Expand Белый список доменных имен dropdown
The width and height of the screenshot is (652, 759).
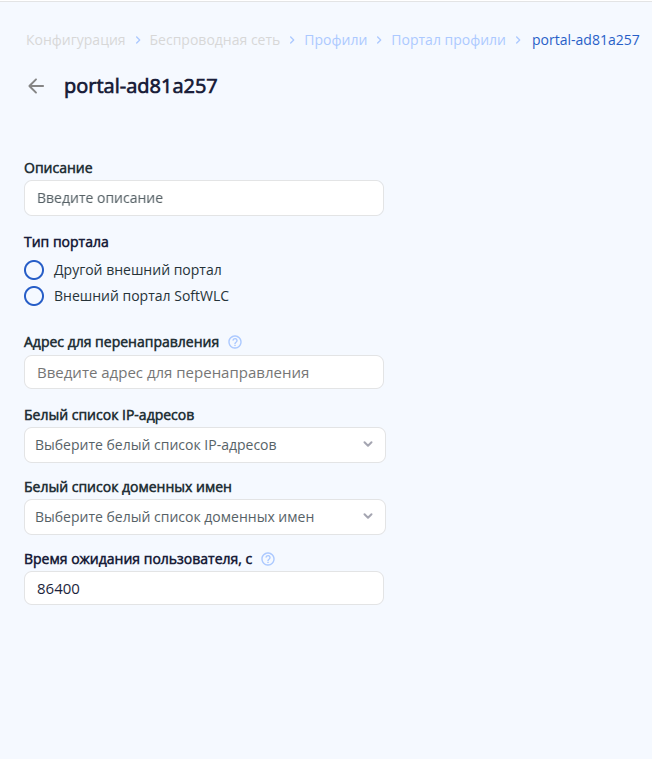[195, 517]
